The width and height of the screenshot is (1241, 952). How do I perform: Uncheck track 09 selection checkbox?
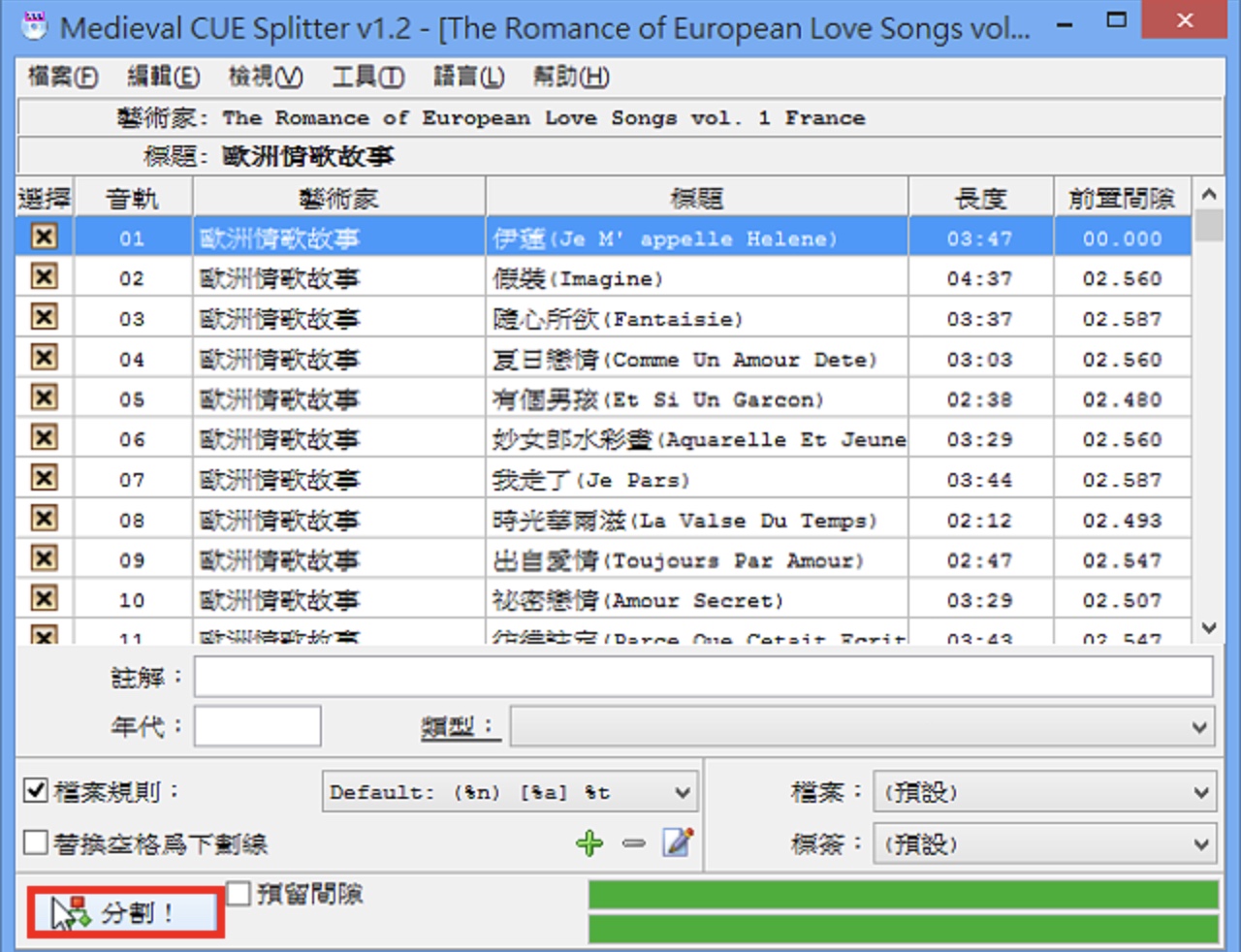pos(44,558)
